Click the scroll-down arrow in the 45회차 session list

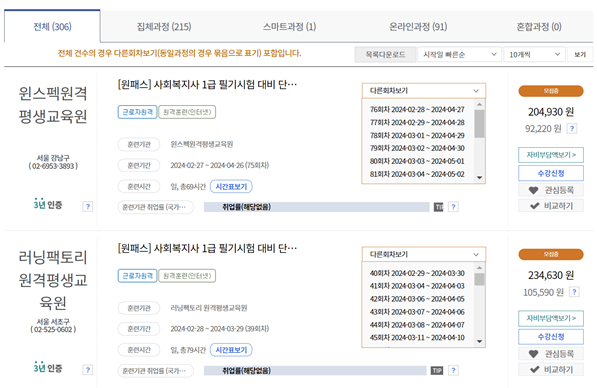coord(479,341)
